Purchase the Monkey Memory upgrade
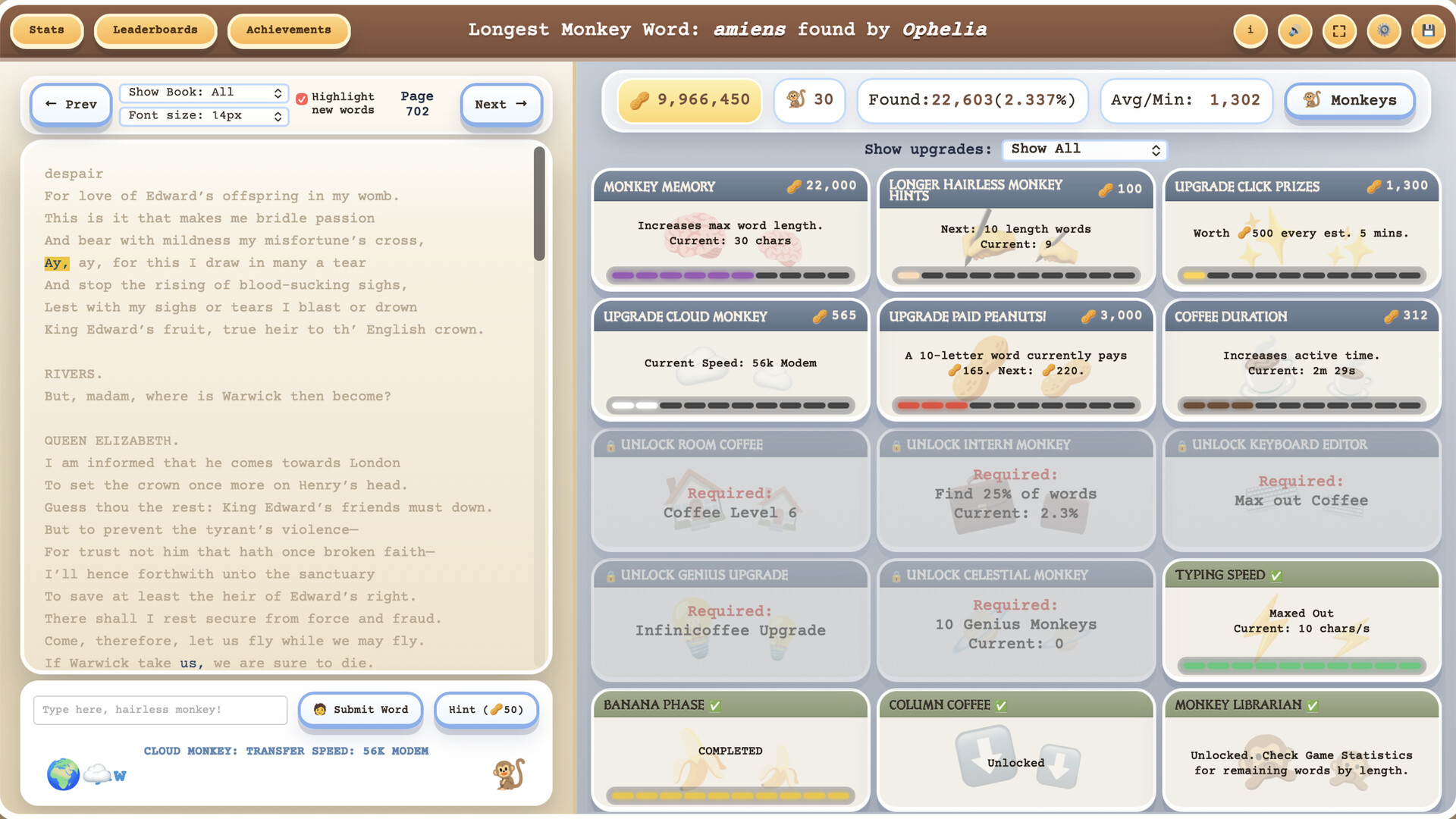This screenshot has width=1456, height=819. [x=730, y=230]
